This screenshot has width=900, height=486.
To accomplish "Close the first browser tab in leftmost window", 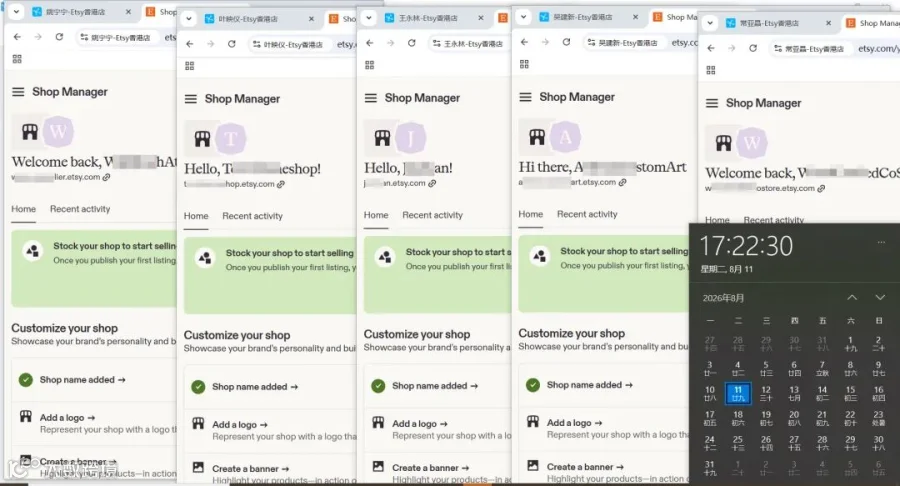I will pos(128,11).
